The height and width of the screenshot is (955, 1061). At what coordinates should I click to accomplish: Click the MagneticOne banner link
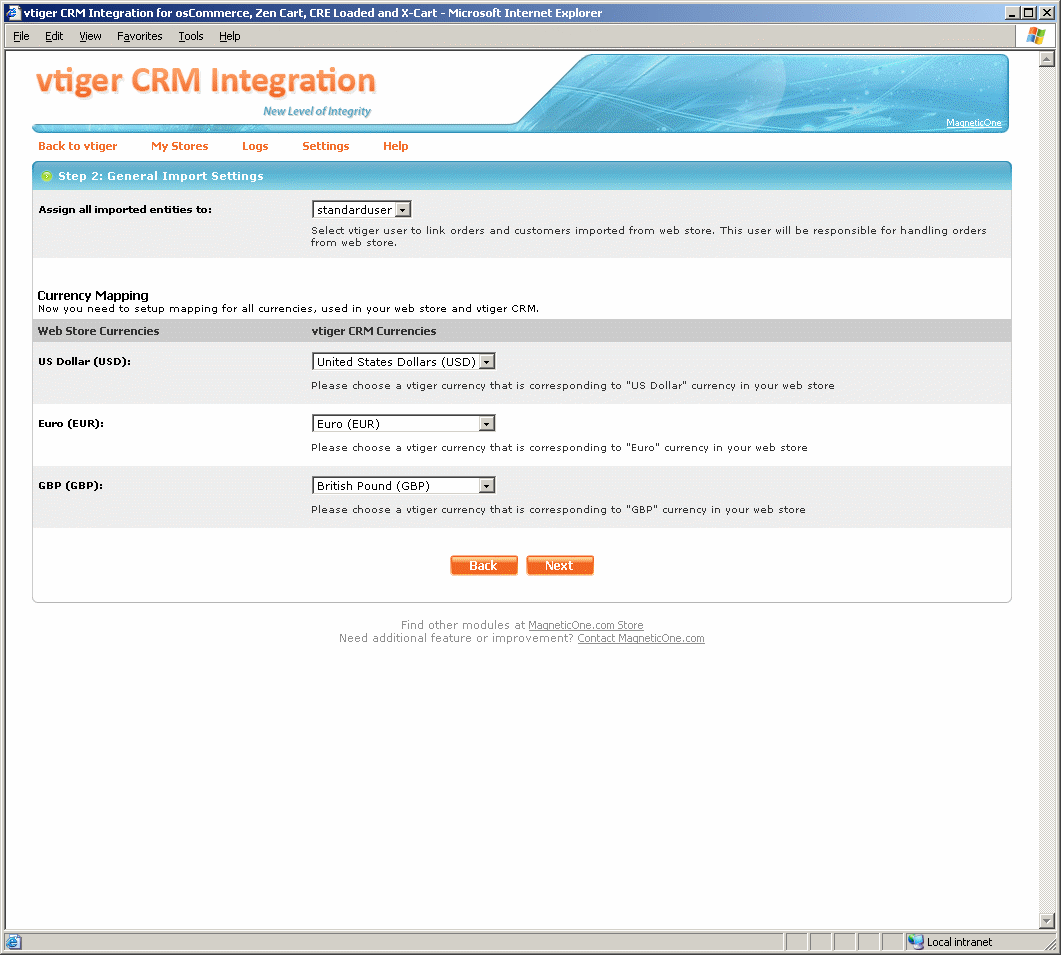974,123
